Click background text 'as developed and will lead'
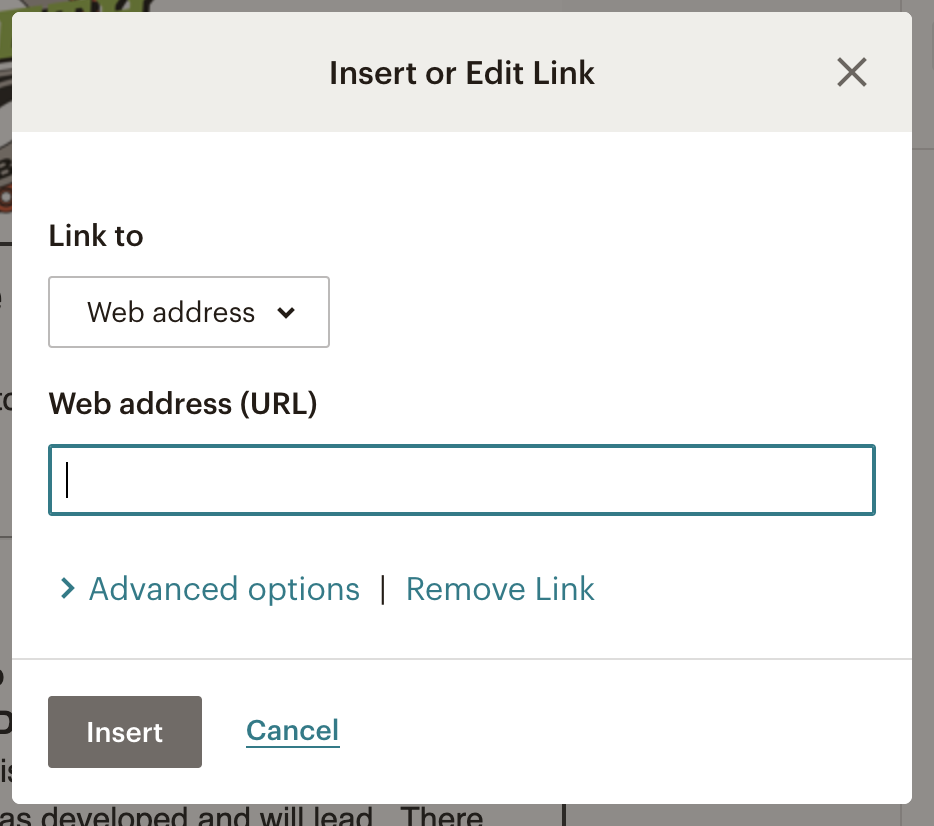Image resolution: width=934 pixels, height=826 pixels. 186,815
